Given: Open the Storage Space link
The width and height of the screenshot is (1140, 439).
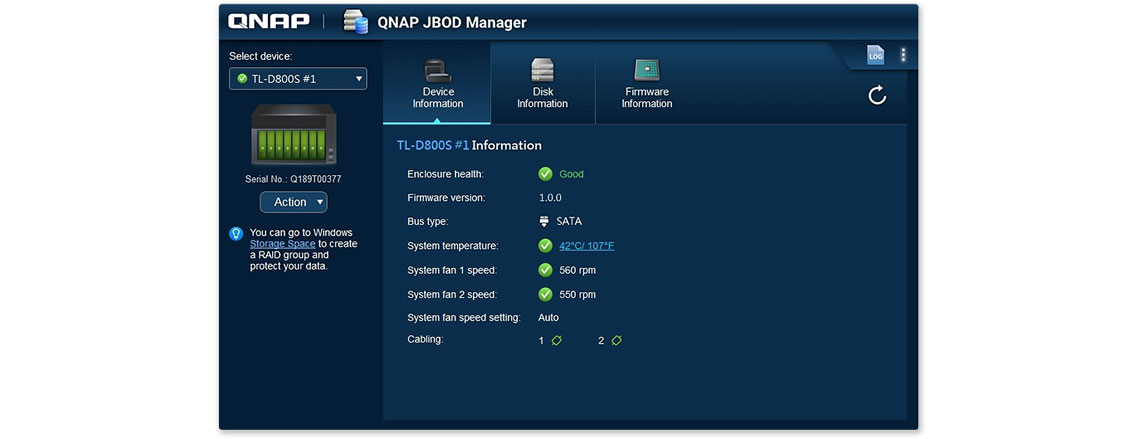Looking at the screenshot, I should point(283,244).
